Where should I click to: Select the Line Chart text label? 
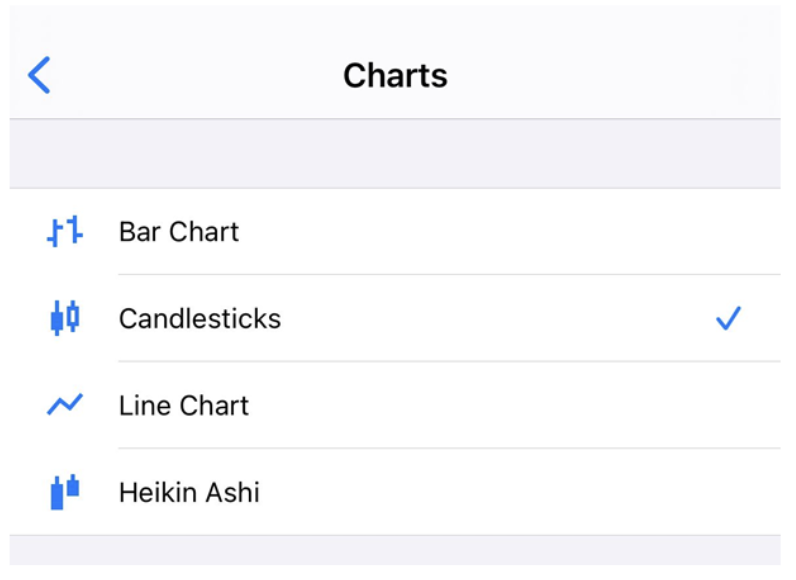184,405
